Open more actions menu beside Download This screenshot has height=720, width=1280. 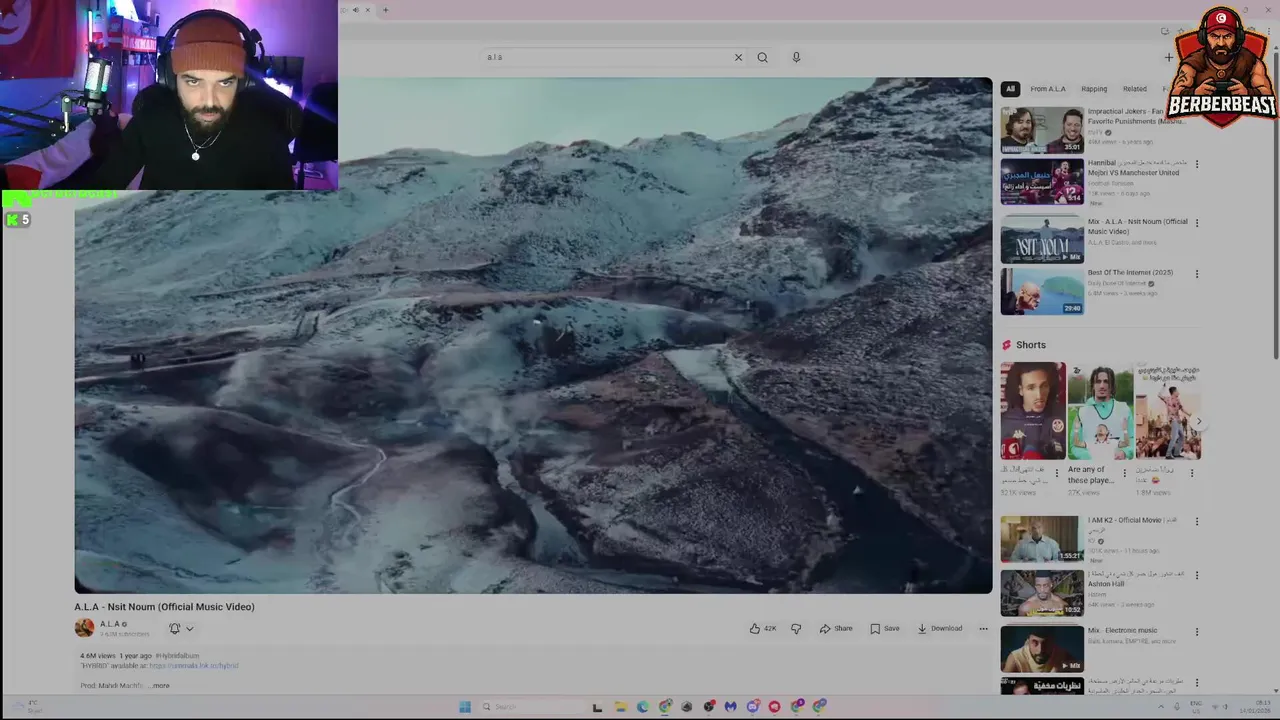tap(983, 628)
